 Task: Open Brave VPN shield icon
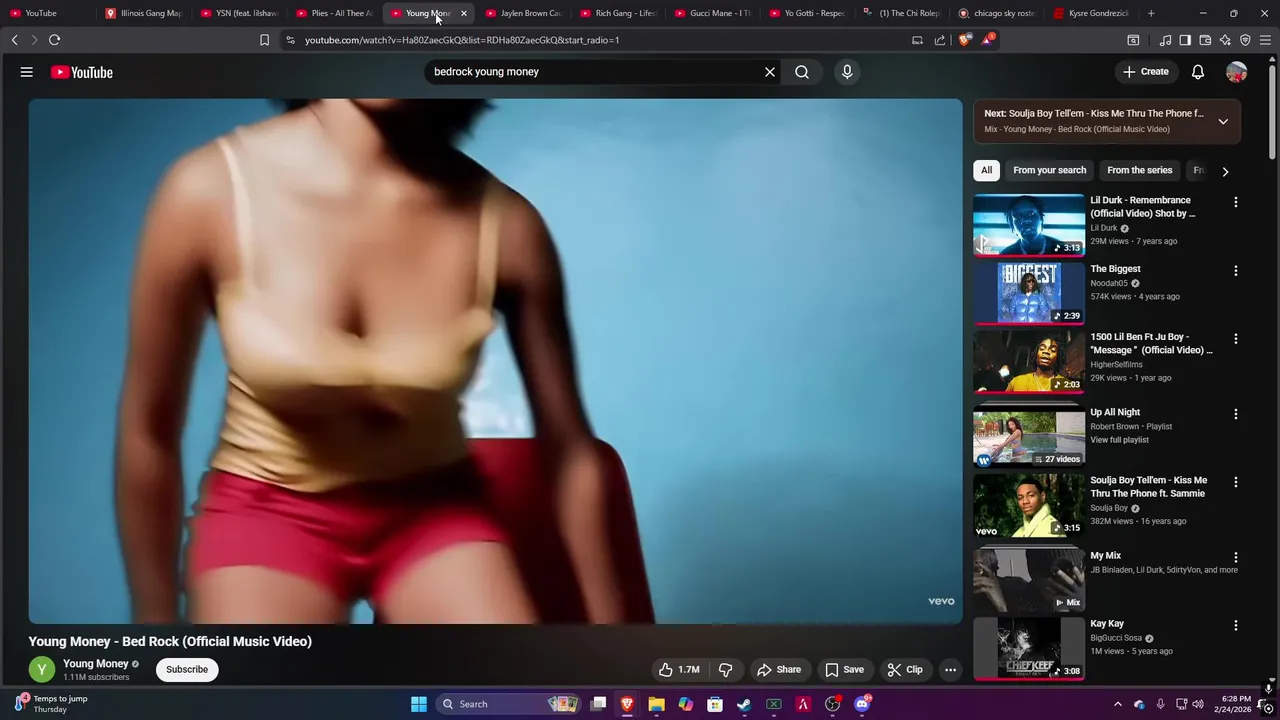pyautogui.click(x=1245, y=40)
